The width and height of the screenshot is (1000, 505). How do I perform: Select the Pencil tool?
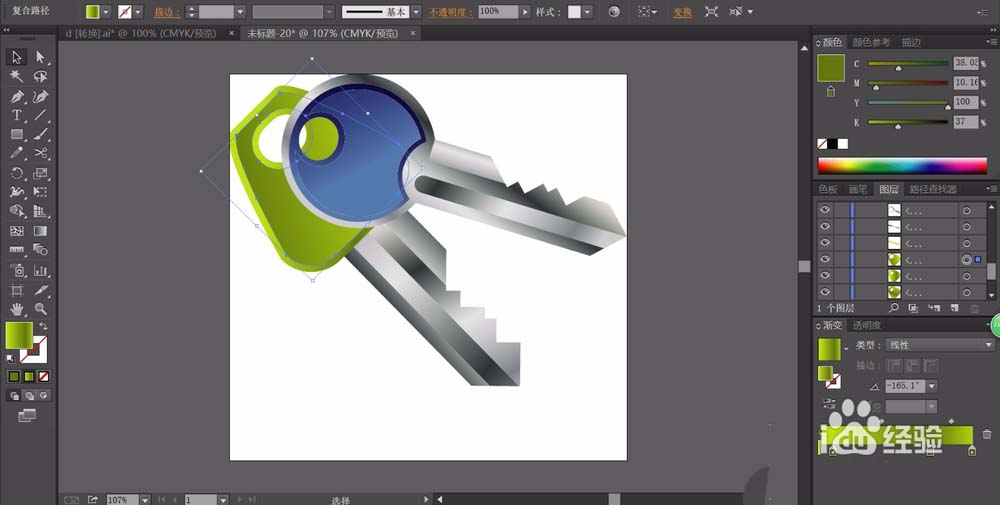tap(17, 154)
